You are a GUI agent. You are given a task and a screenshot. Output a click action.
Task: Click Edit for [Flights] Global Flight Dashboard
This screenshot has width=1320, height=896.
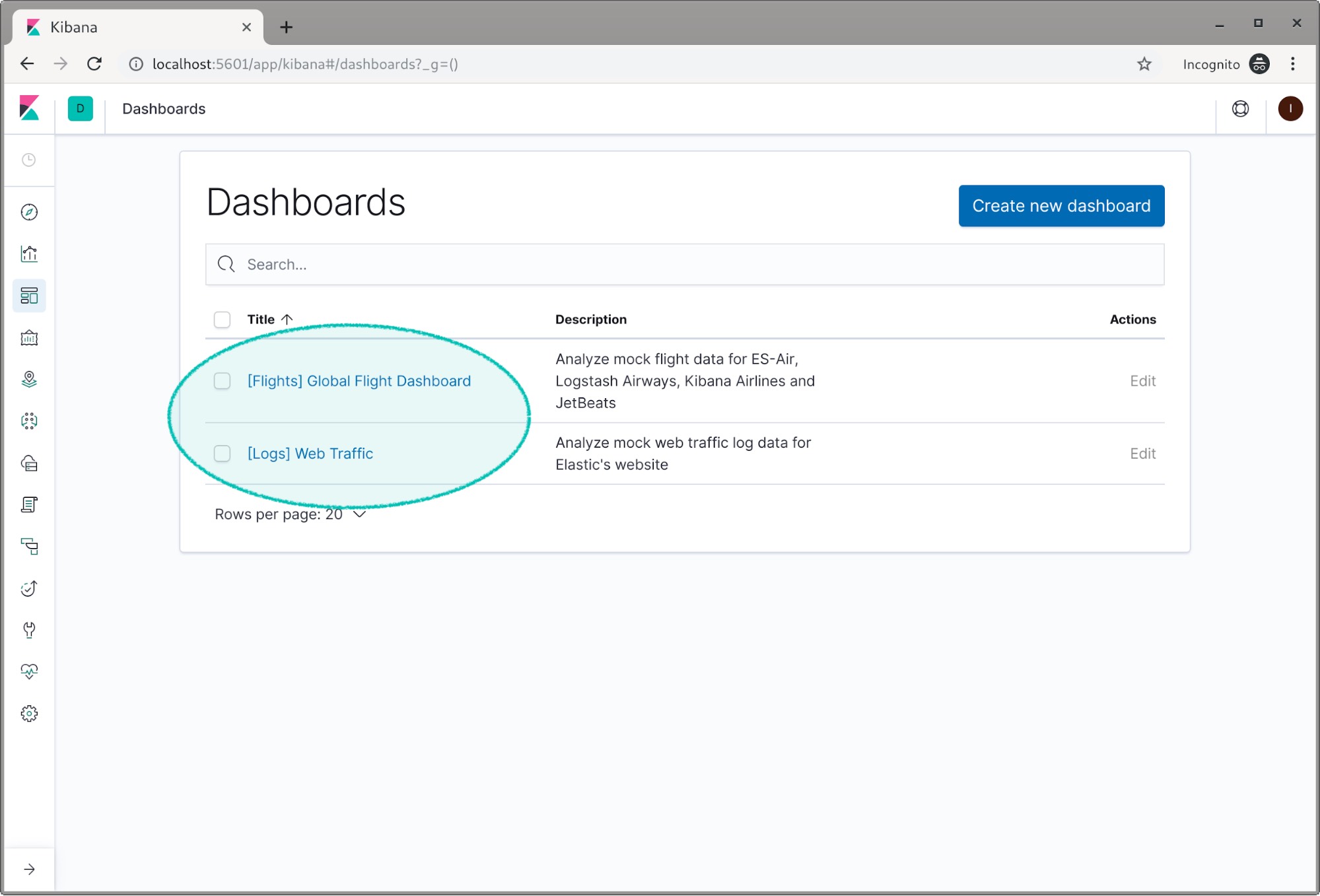tap(1142, 380)
